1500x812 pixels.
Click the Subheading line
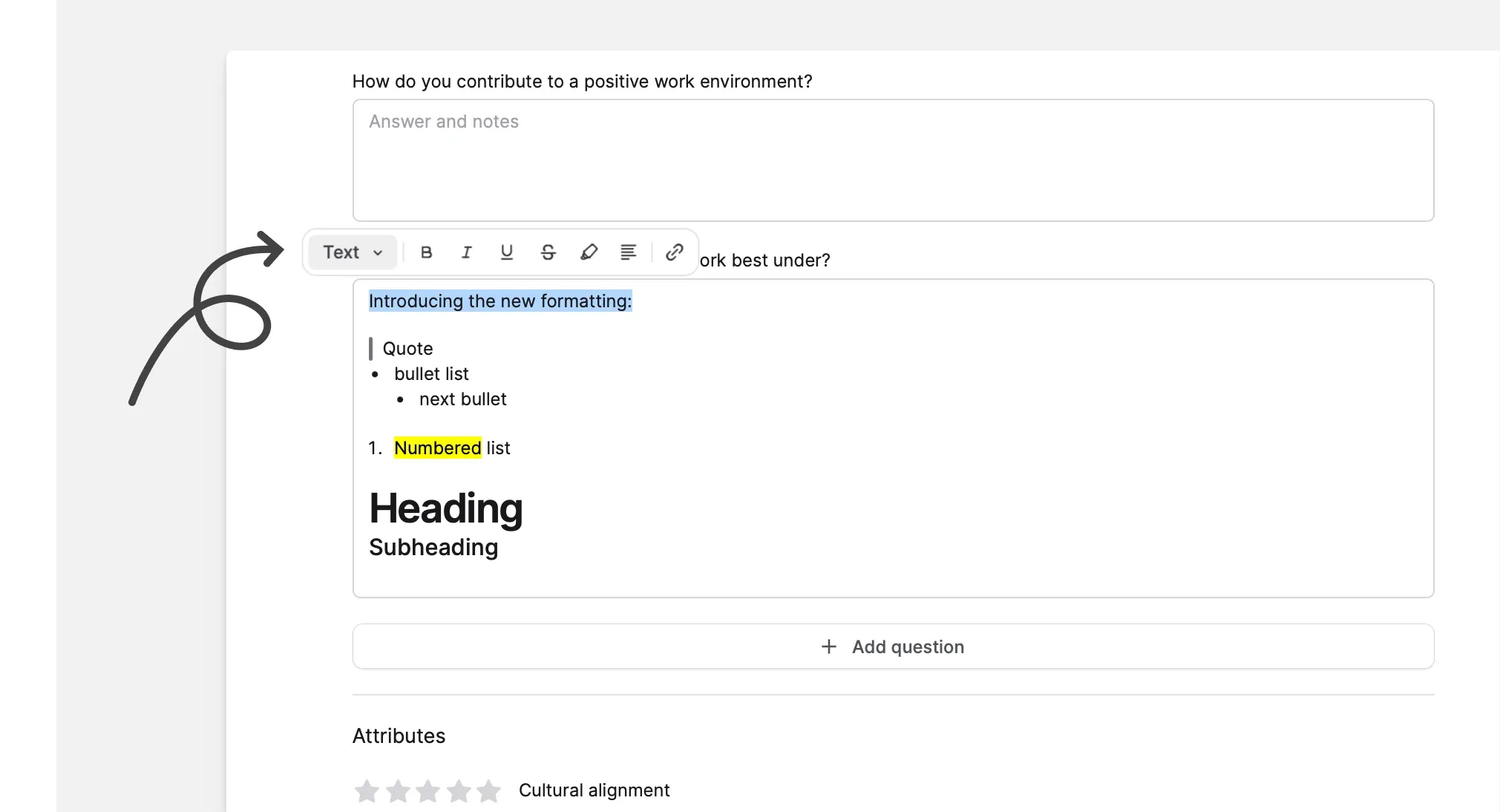tap(433, 548)
